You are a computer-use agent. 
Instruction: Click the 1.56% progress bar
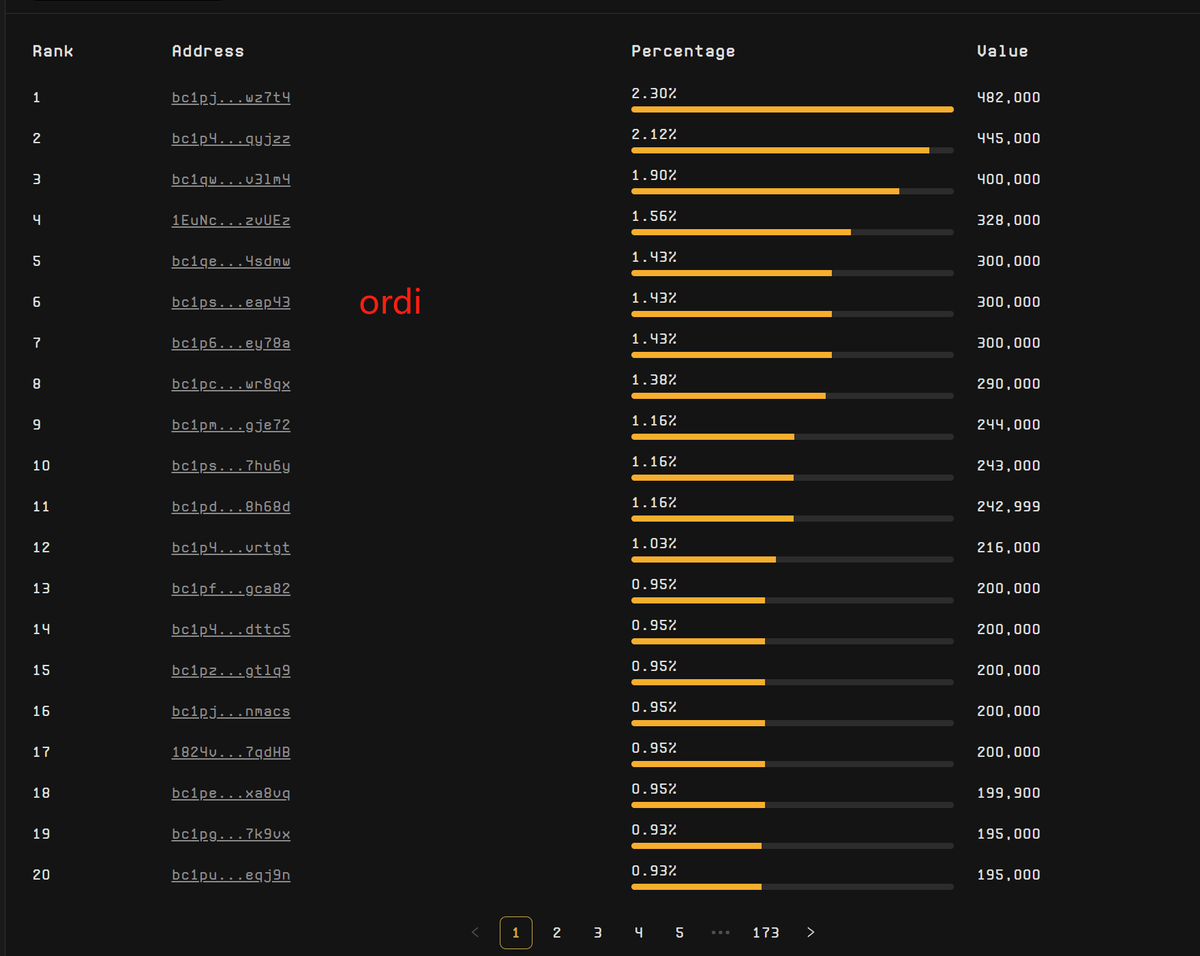[x=793, y=233]
